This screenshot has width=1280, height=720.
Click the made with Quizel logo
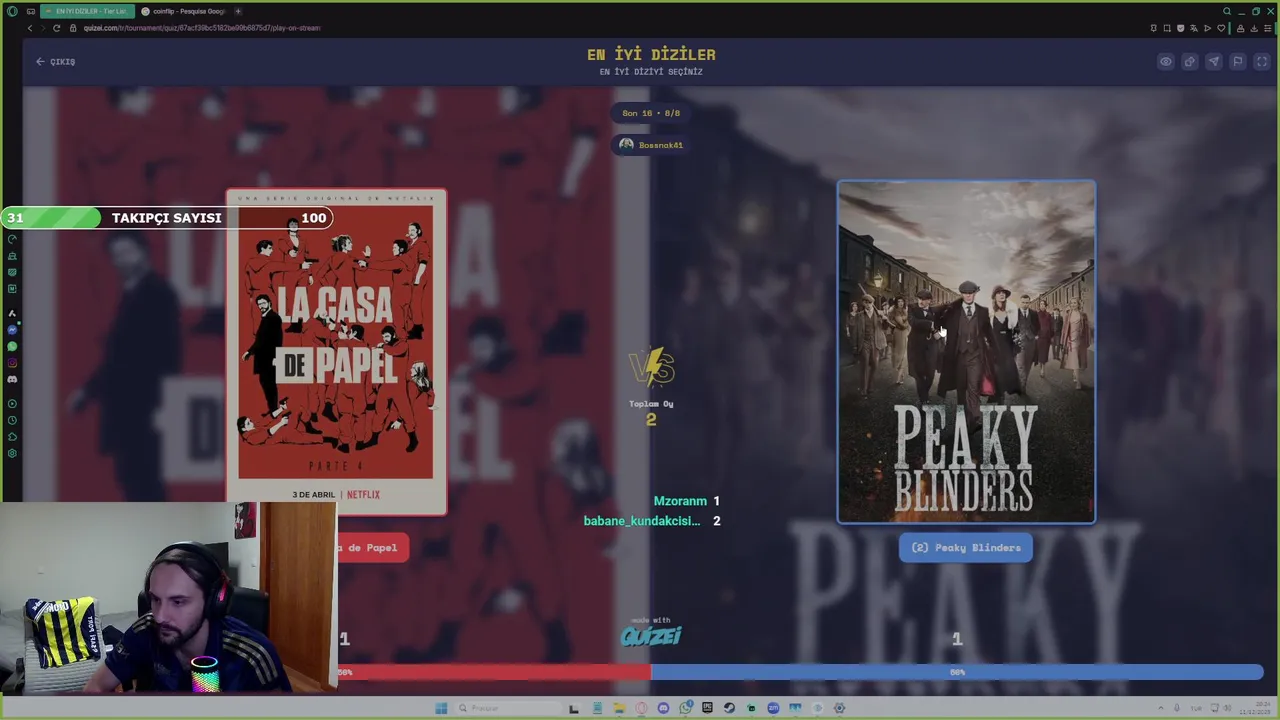point(651,632)
